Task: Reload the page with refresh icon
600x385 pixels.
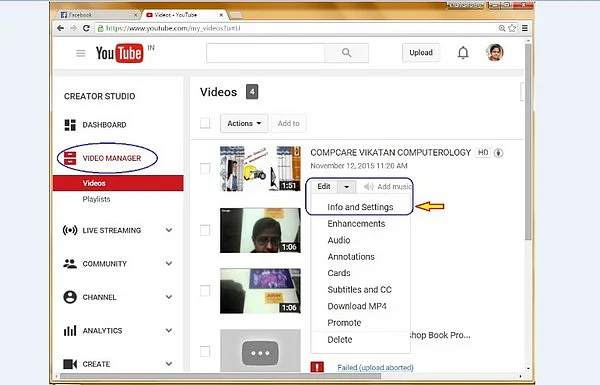Action: (86, 28)
